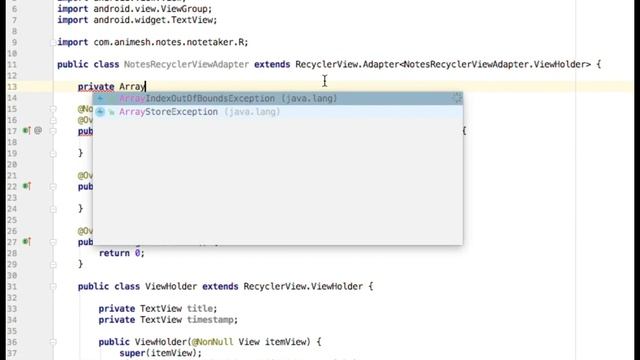Click the closing brace on line 24

[80, 209]
